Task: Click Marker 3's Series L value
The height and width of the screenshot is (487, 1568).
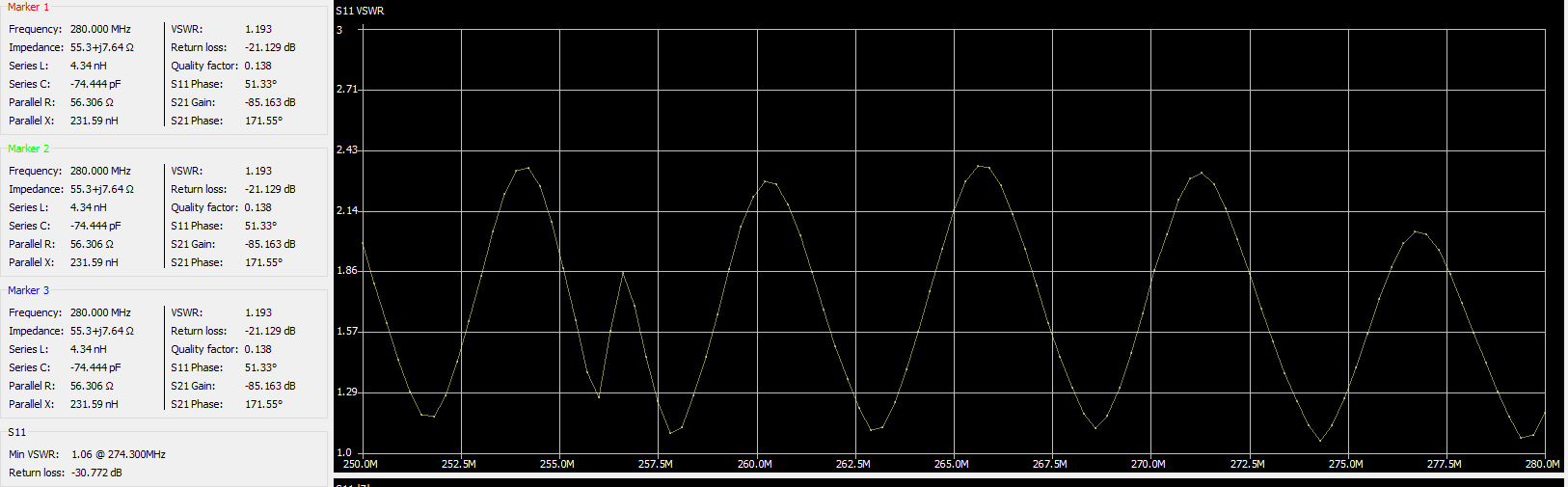Action: 89,349
